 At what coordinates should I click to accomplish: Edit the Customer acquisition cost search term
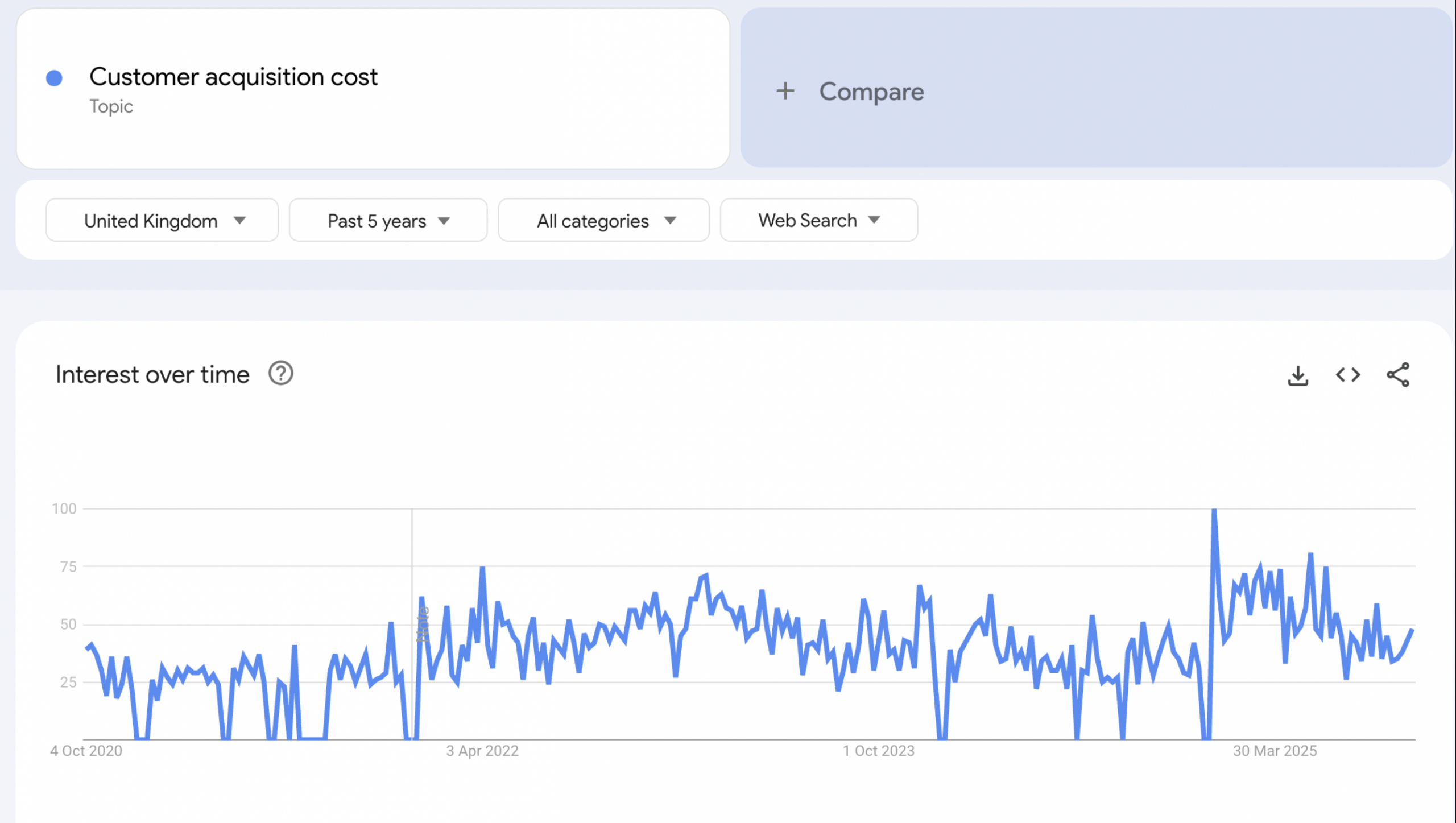coord(233,77)
